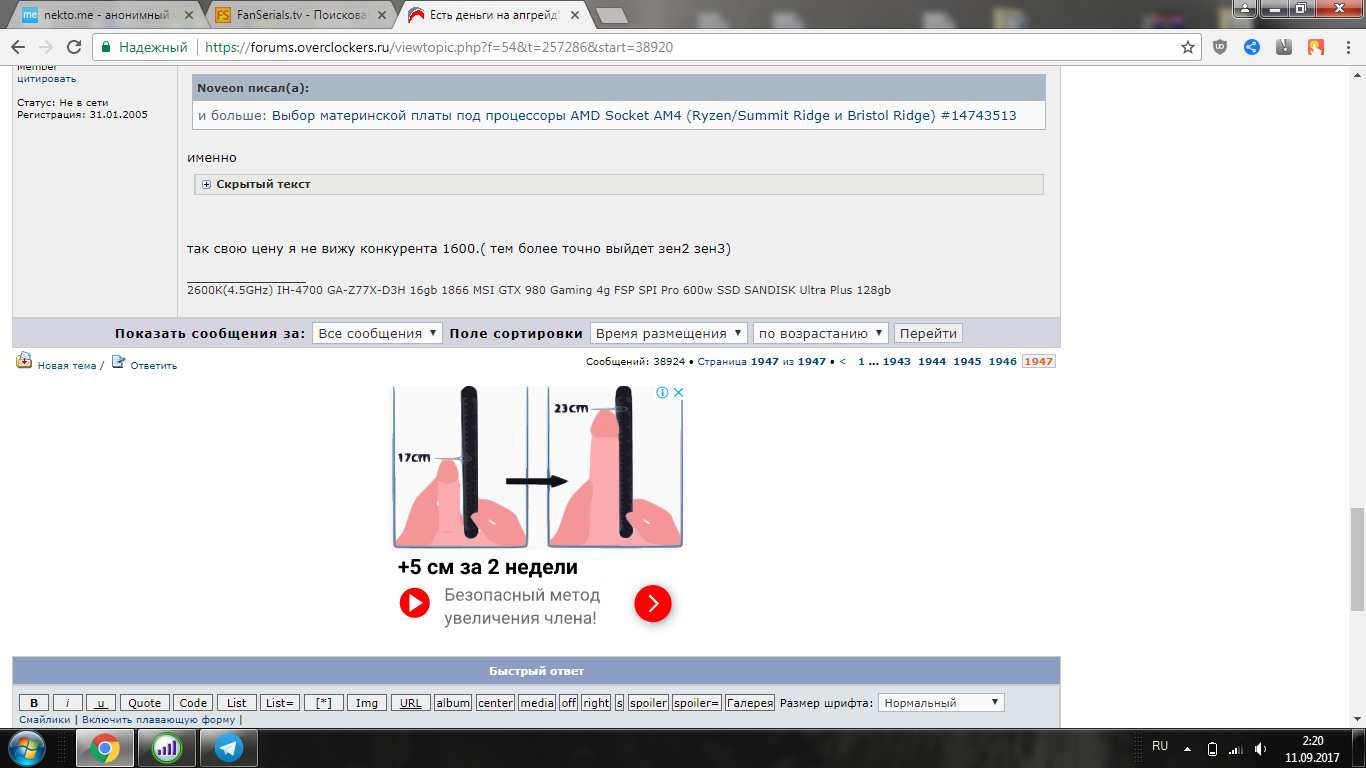The image size is (1366, 768).
Task: Go to page 1946
Action: (x=1003, y=362)
